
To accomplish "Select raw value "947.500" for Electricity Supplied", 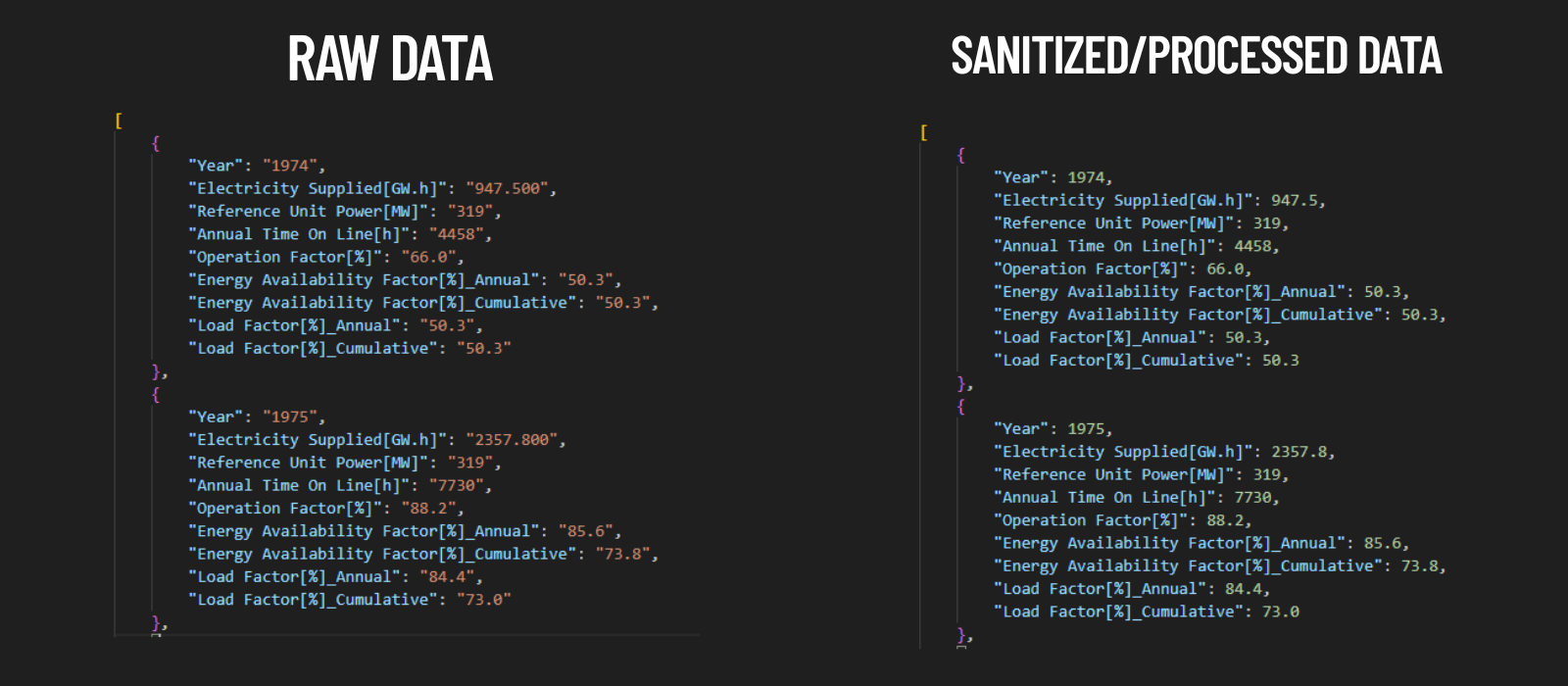I will [507, 188].
